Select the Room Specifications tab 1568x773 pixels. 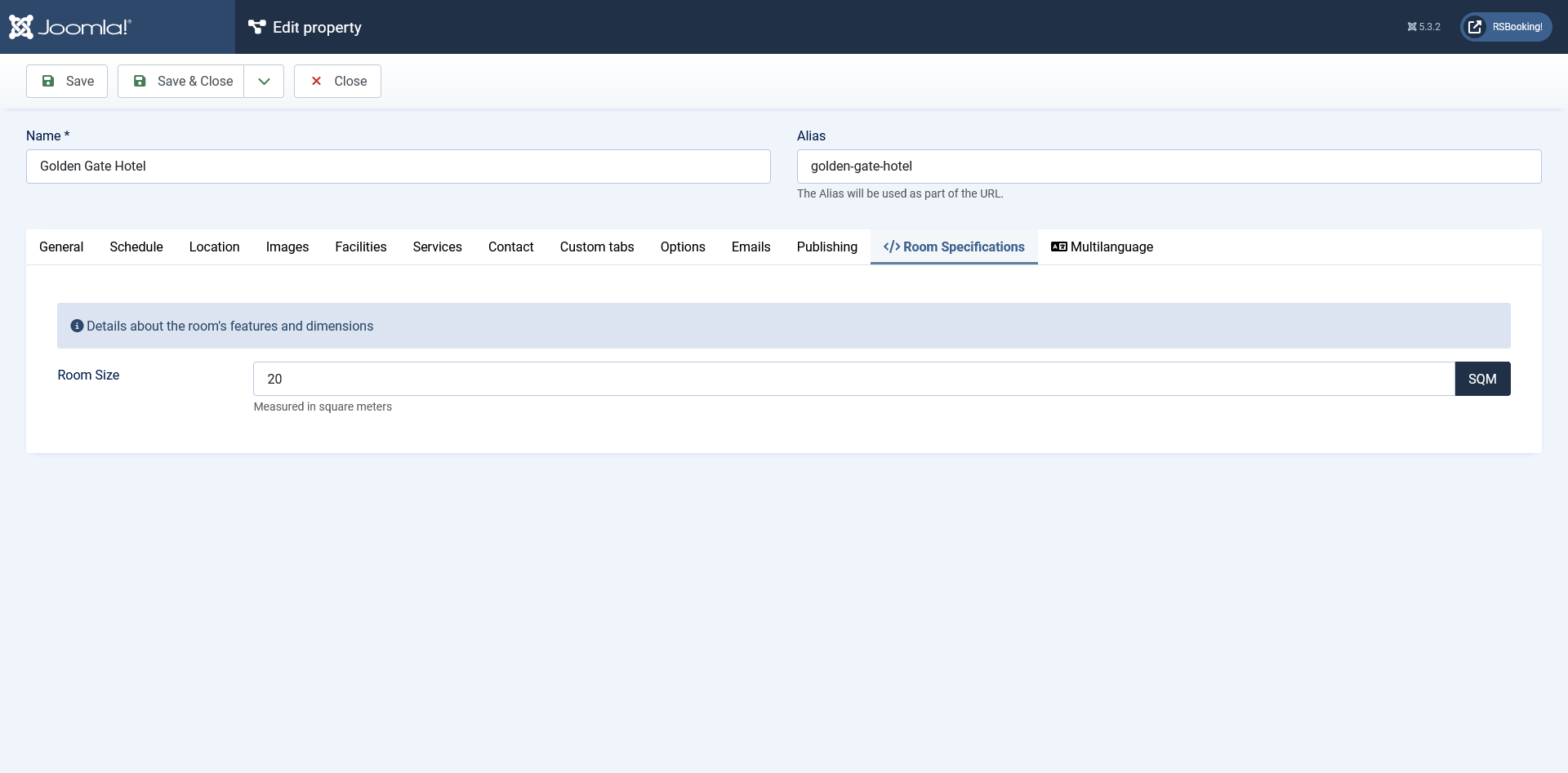(954, 247)
